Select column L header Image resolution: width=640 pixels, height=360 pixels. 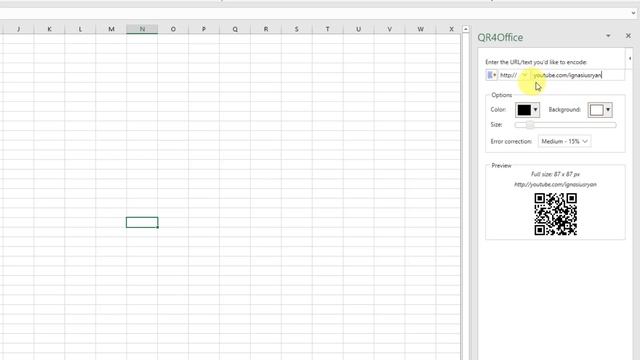point(80,29)
